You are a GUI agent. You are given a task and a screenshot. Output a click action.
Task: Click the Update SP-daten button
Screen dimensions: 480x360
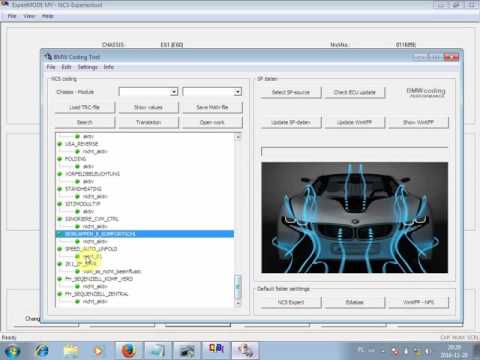coord(291,122)
